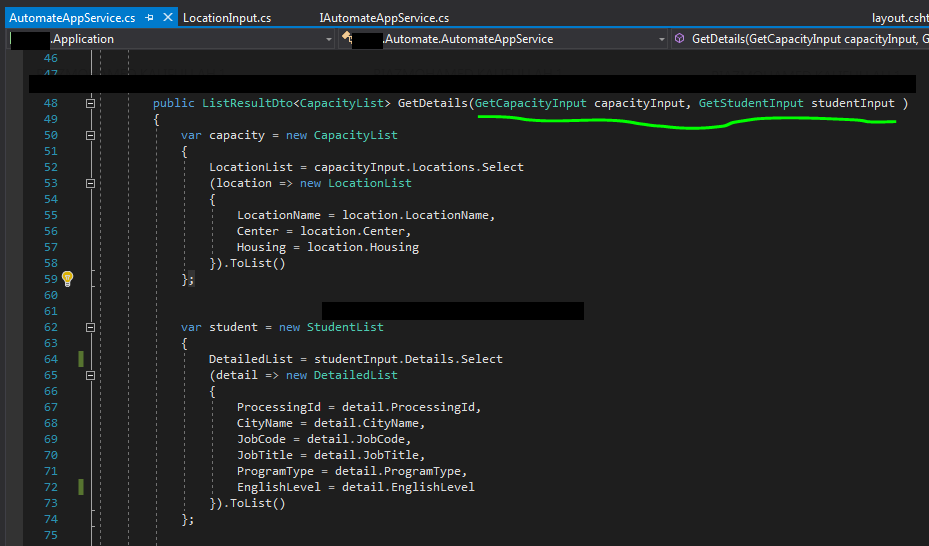Click ListResultDto in the method signature
Screen dimensions: 929x546
tap(247, 103)
